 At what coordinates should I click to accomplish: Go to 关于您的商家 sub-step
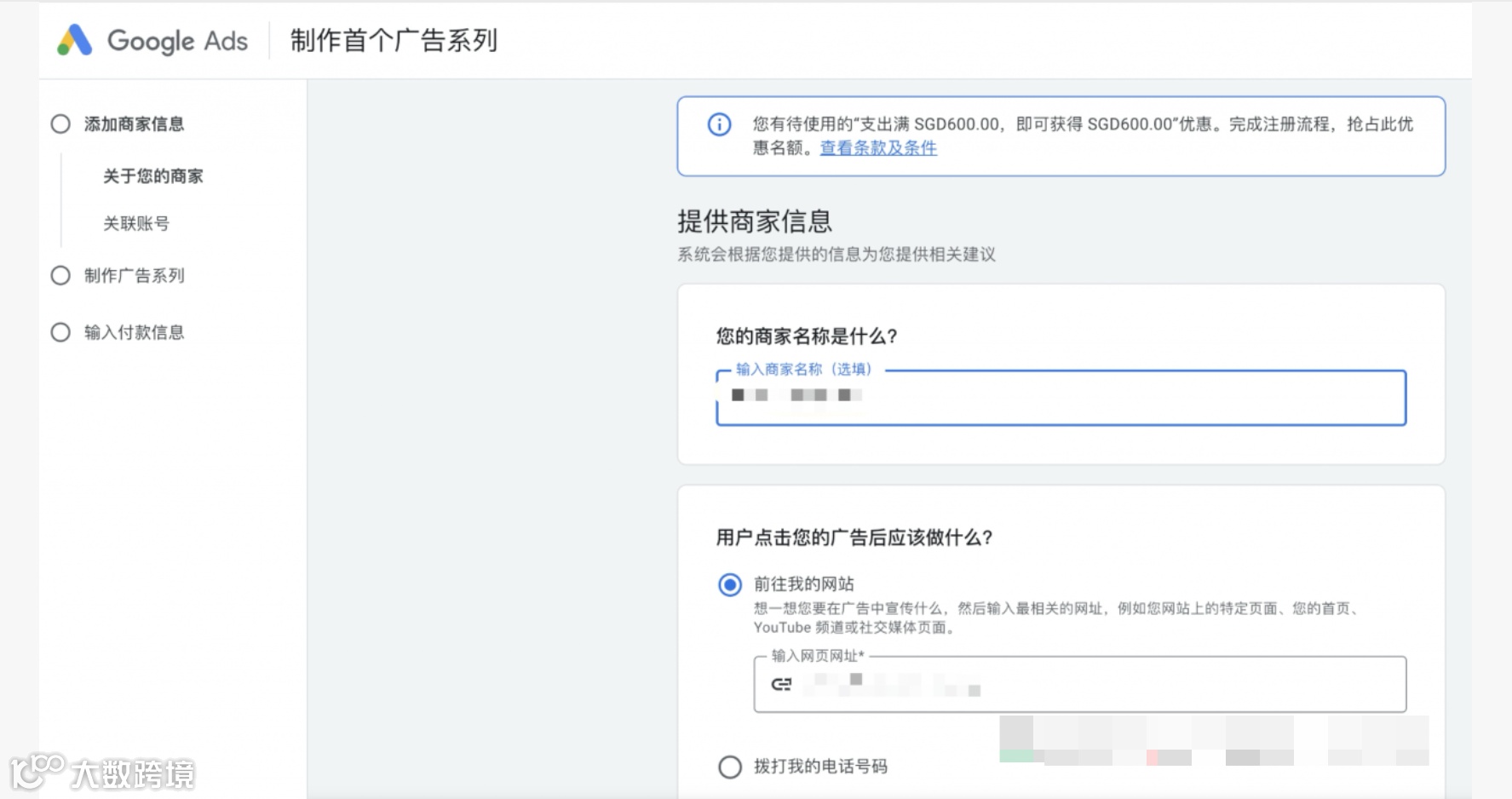153,176
